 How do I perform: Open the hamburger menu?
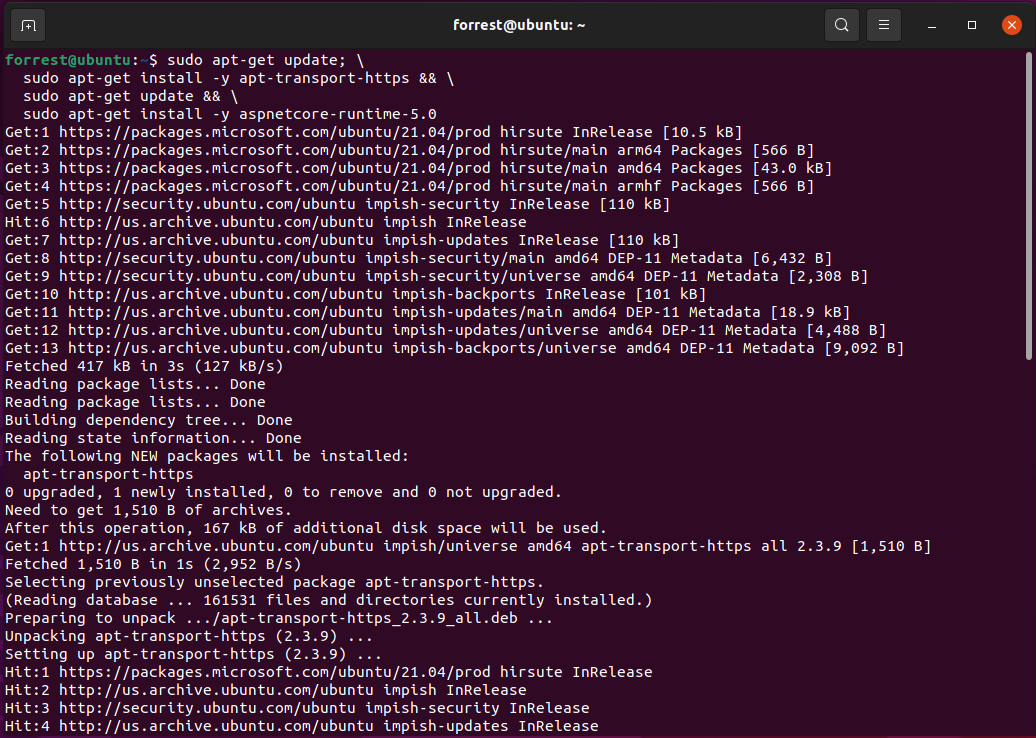coord(883,25)
